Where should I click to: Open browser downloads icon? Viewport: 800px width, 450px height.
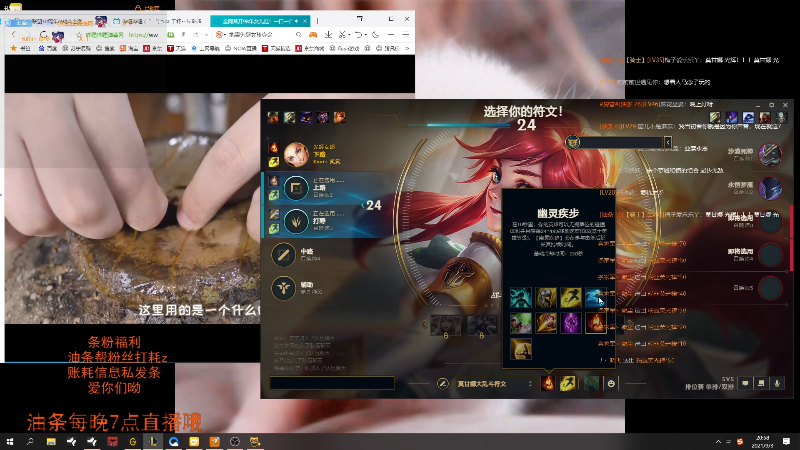click(329, 35)
